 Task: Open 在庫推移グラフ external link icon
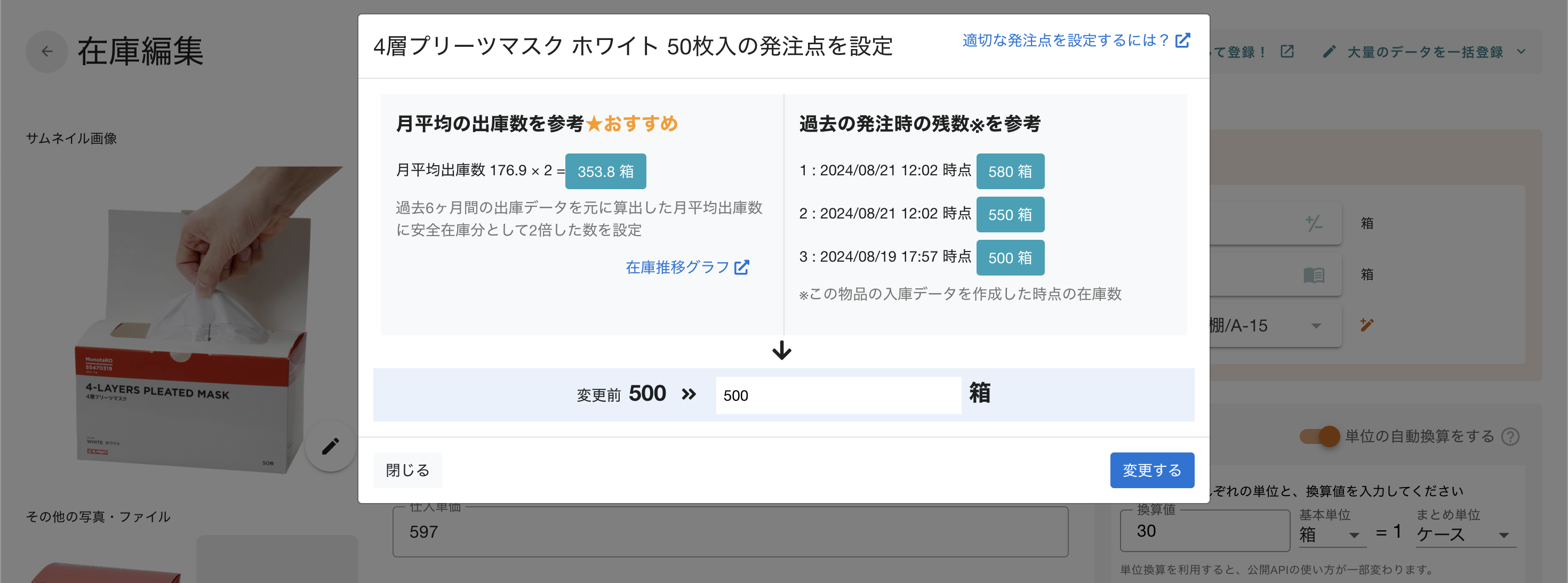tap(742, 266)
